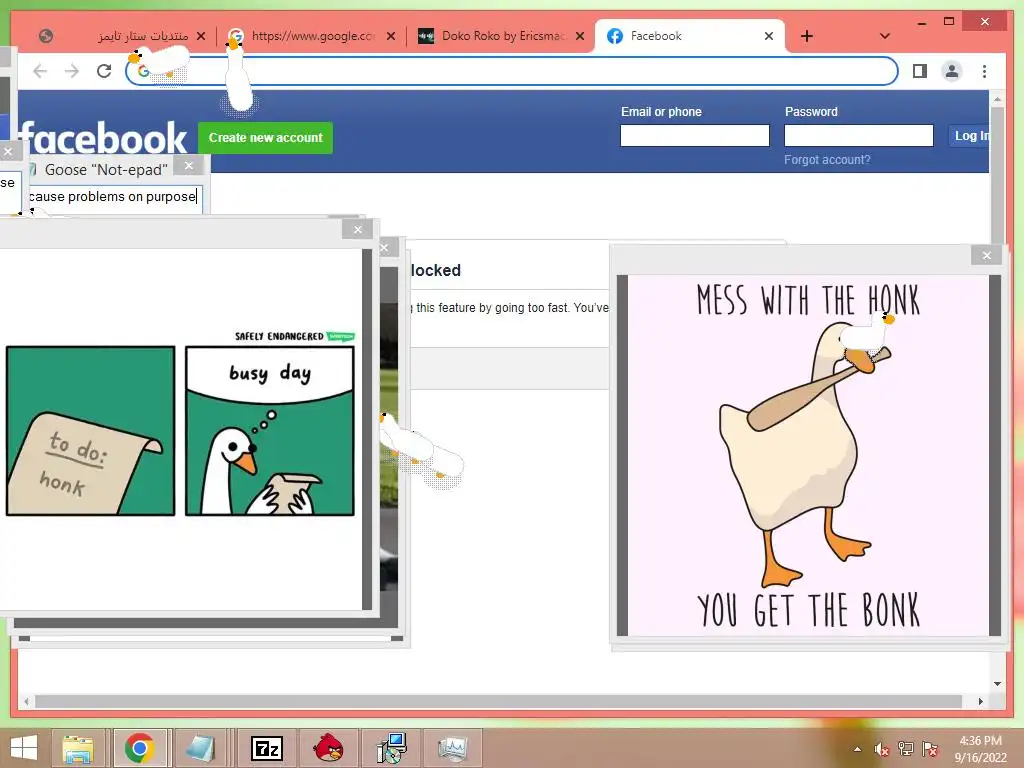
Task: Switch to the google.com tab
Action: (304, 36)
